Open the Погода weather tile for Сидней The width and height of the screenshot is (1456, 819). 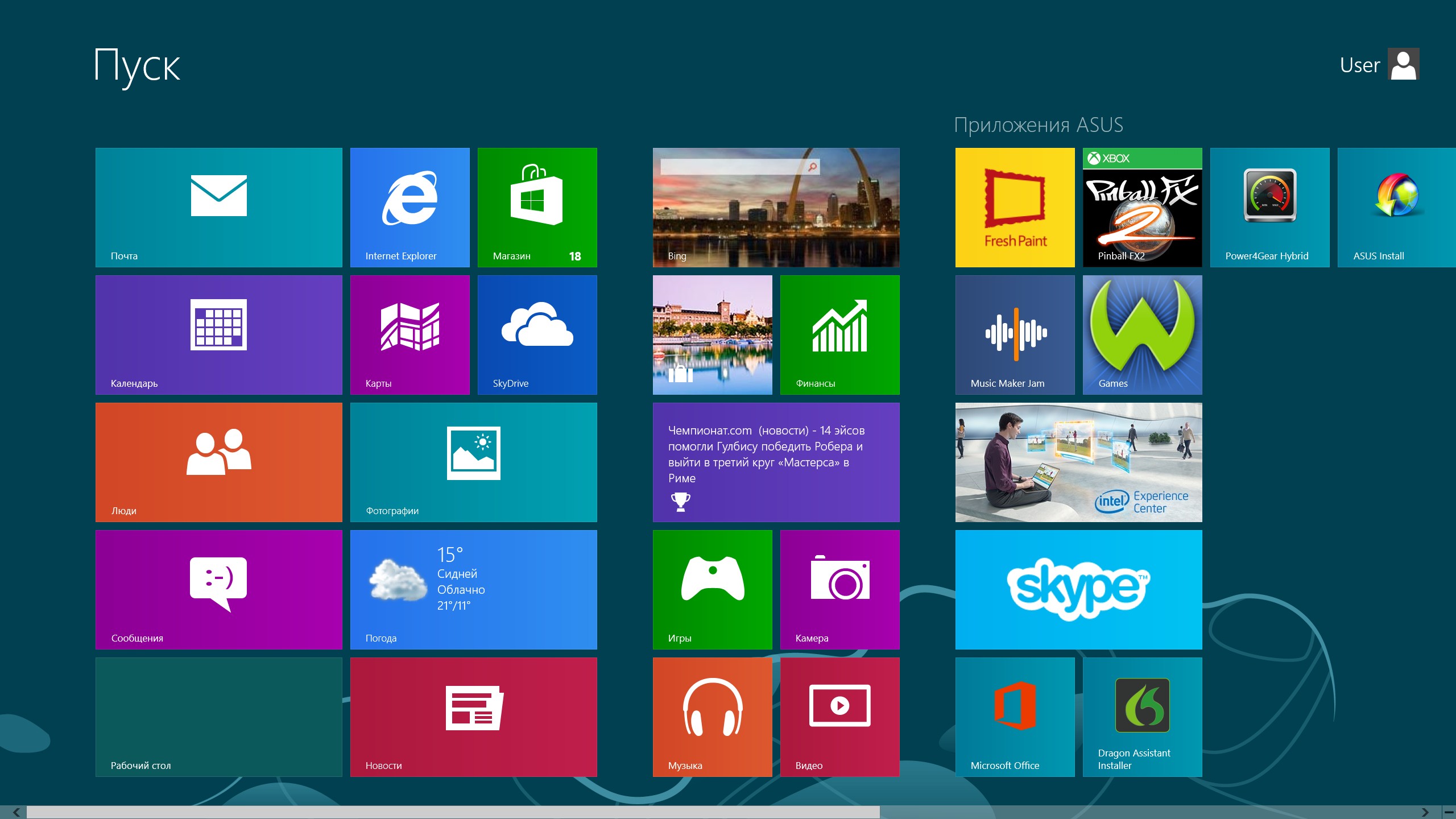(x=473, y=590)
